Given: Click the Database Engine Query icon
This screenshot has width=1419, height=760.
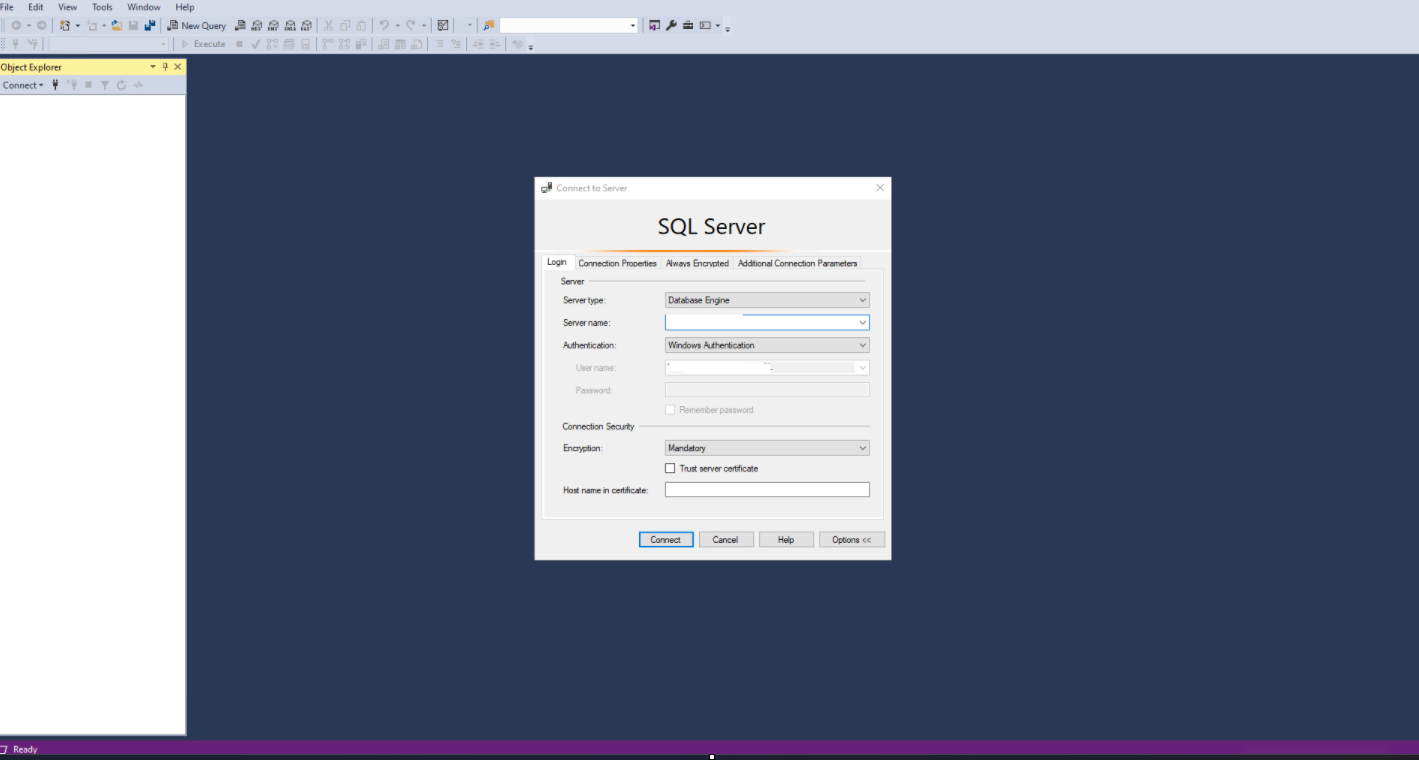Looking at the screenshot, I should (240, 25).
